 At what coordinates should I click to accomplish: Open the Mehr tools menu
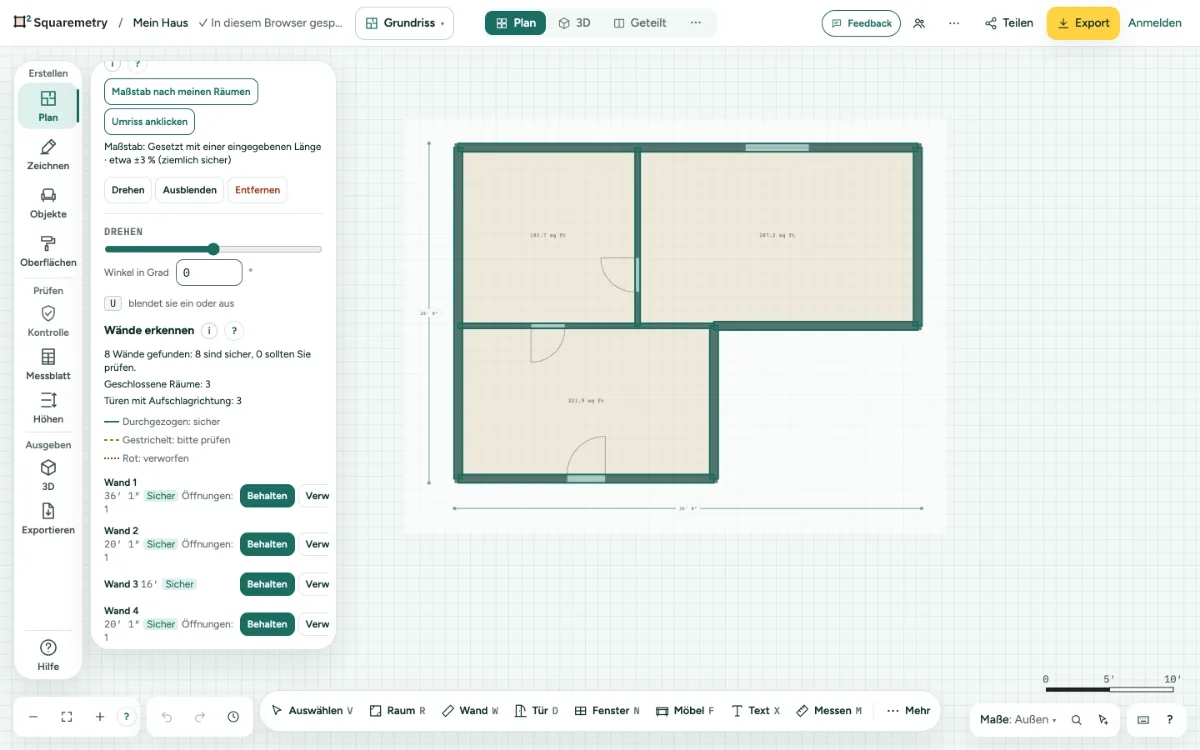908,711
